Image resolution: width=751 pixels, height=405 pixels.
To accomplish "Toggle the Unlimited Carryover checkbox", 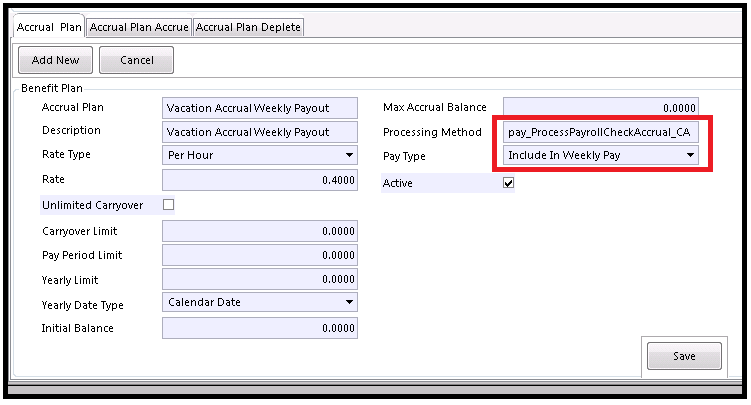I will point(168,205).
